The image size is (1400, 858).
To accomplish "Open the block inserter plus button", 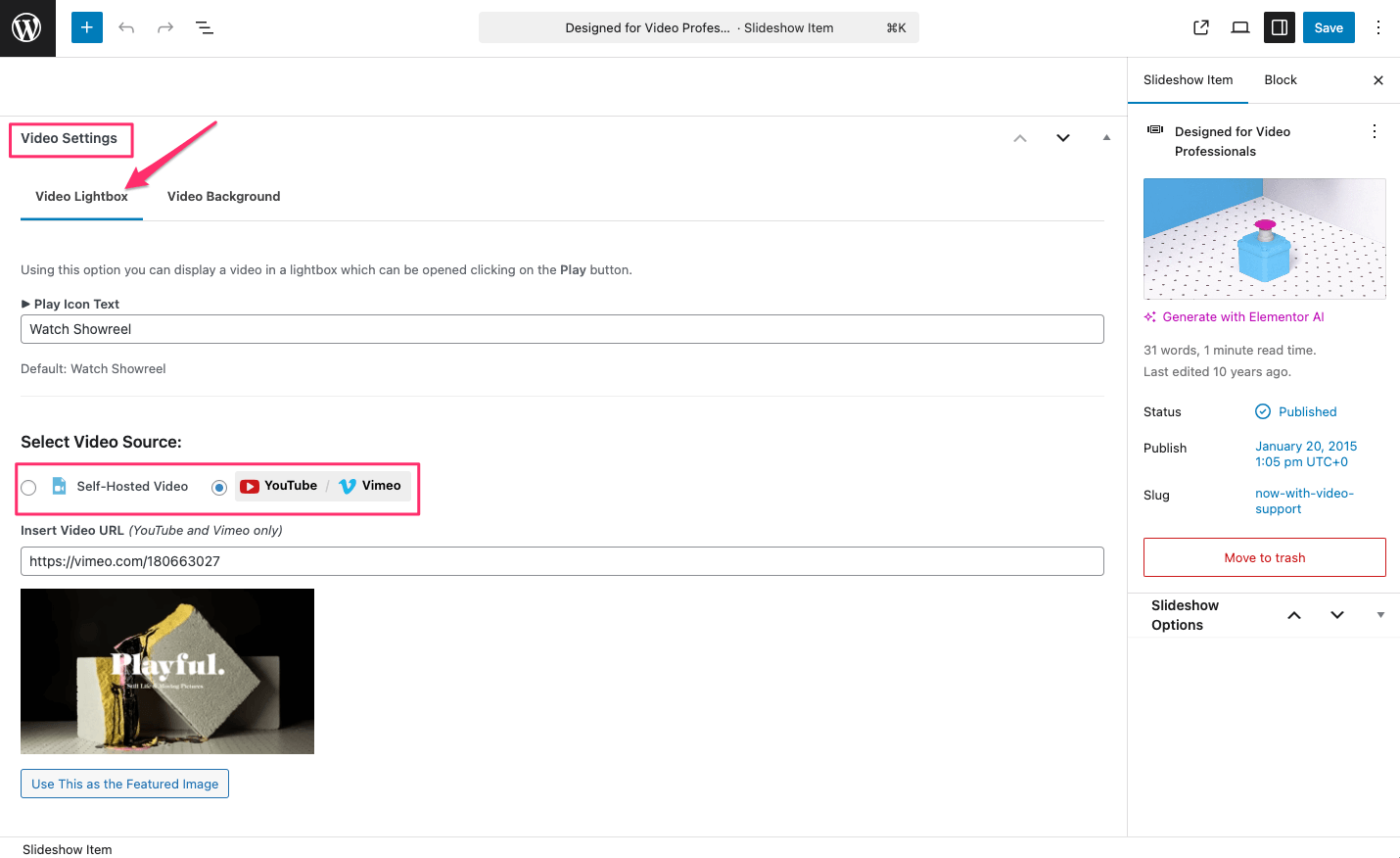I will [87, 27].
